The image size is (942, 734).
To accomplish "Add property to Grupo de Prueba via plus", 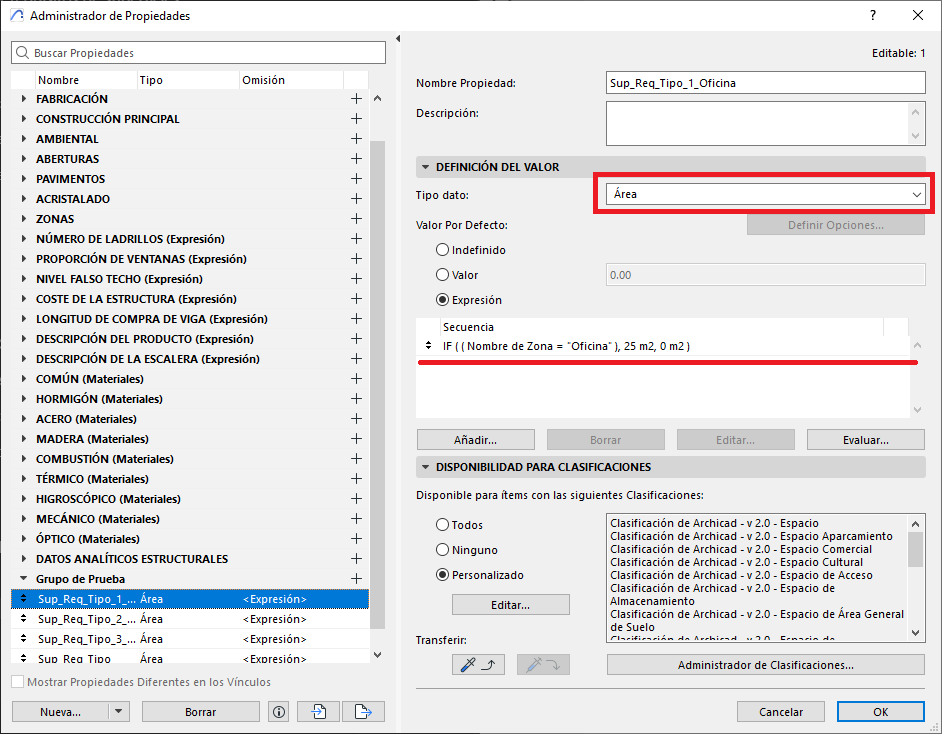I will pos(356,579).
